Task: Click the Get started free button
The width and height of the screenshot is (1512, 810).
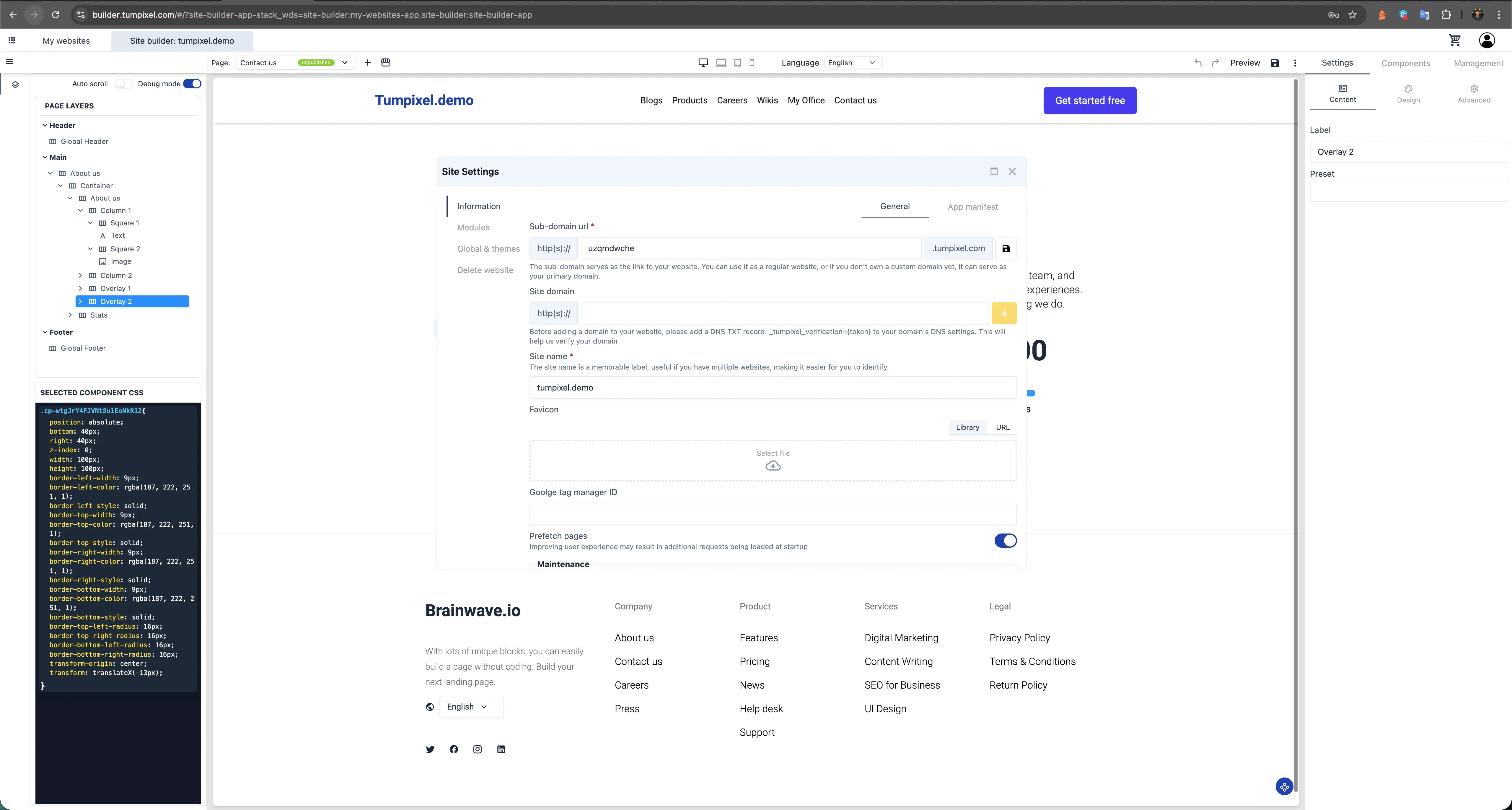Action: coord(1089,100)
